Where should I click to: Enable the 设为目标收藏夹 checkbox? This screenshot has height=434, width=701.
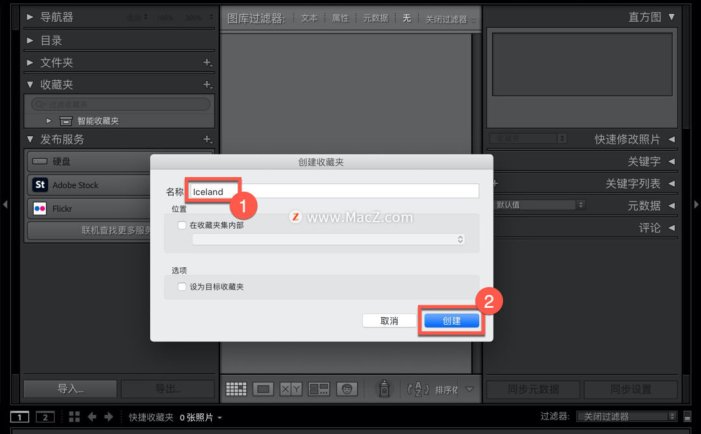pyautogui.click(x=182, y=287)
